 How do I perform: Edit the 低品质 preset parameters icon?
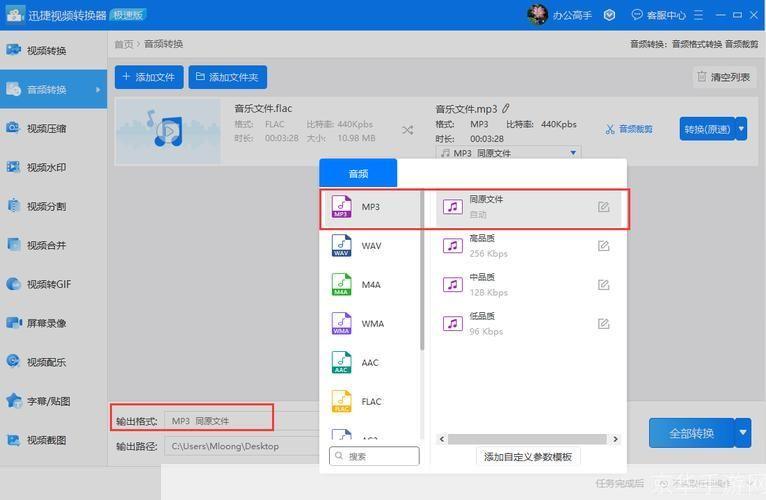coord(604,324)
